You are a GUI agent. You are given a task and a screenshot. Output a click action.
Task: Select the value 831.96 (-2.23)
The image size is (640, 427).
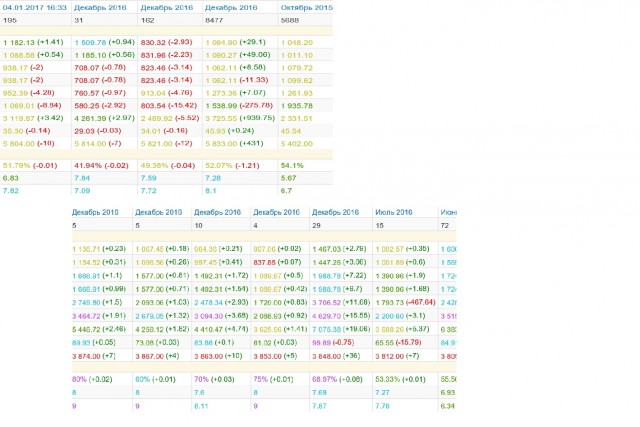click(166, 55)
